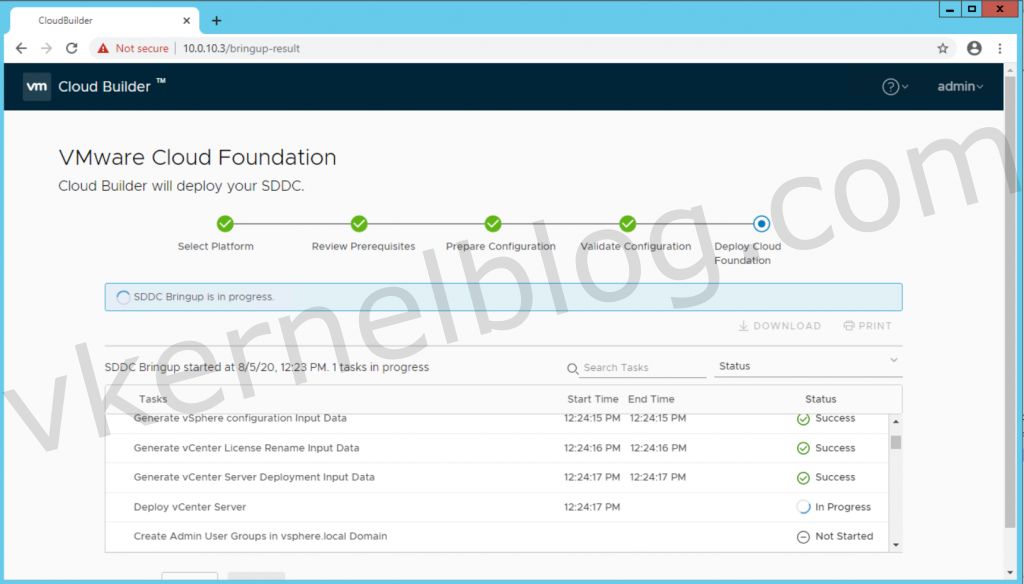The width and height of the screenshot is (1024, 584).
Task: Select the Deploy Cloud Foundation step indicator
Action: click(761, 224)
